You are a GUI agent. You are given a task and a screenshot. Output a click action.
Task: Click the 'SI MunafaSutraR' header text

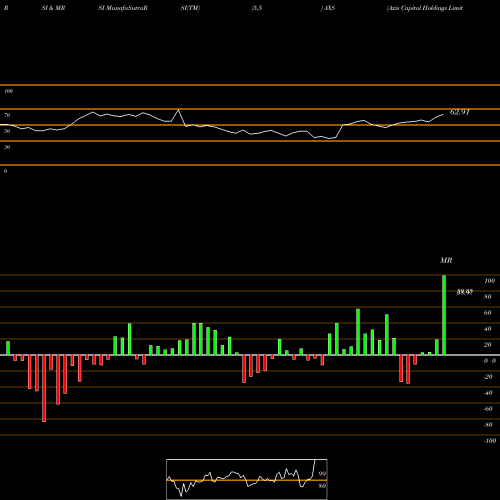[123, 8]
